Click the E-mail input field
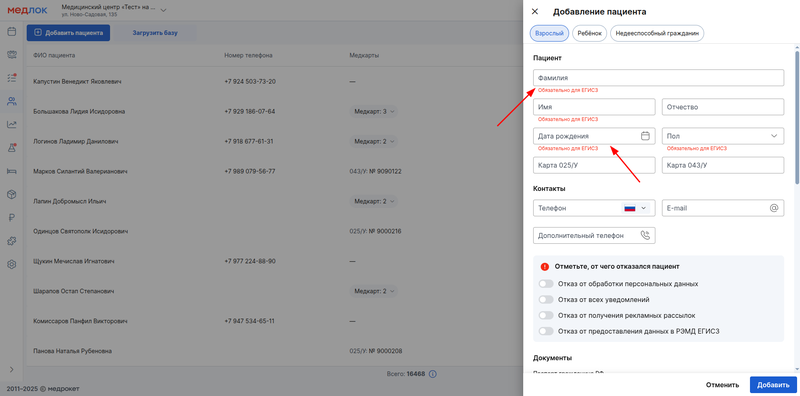Screen dimensions: 800x396 pyautogui.click(x=722, y=208)
